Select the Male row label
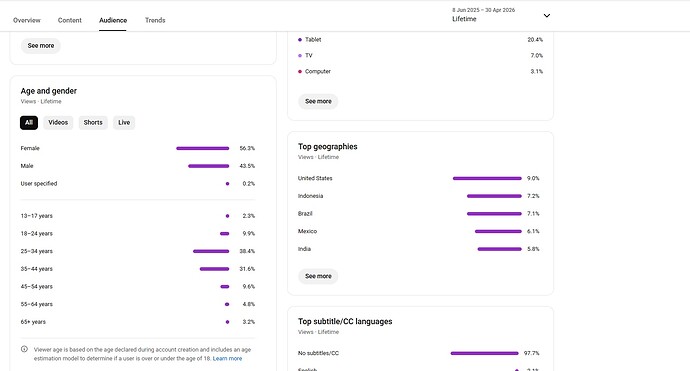 [x=27, y=166]
